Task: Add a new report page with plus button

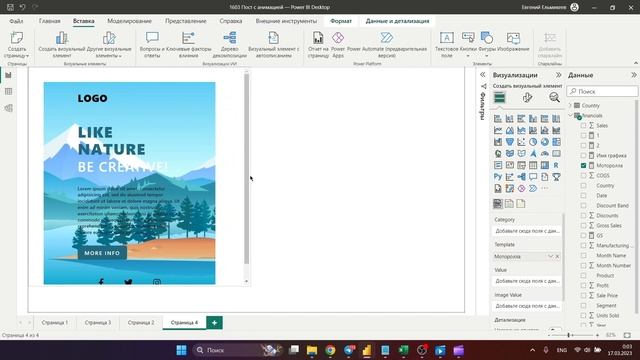Action: (214, 322)
